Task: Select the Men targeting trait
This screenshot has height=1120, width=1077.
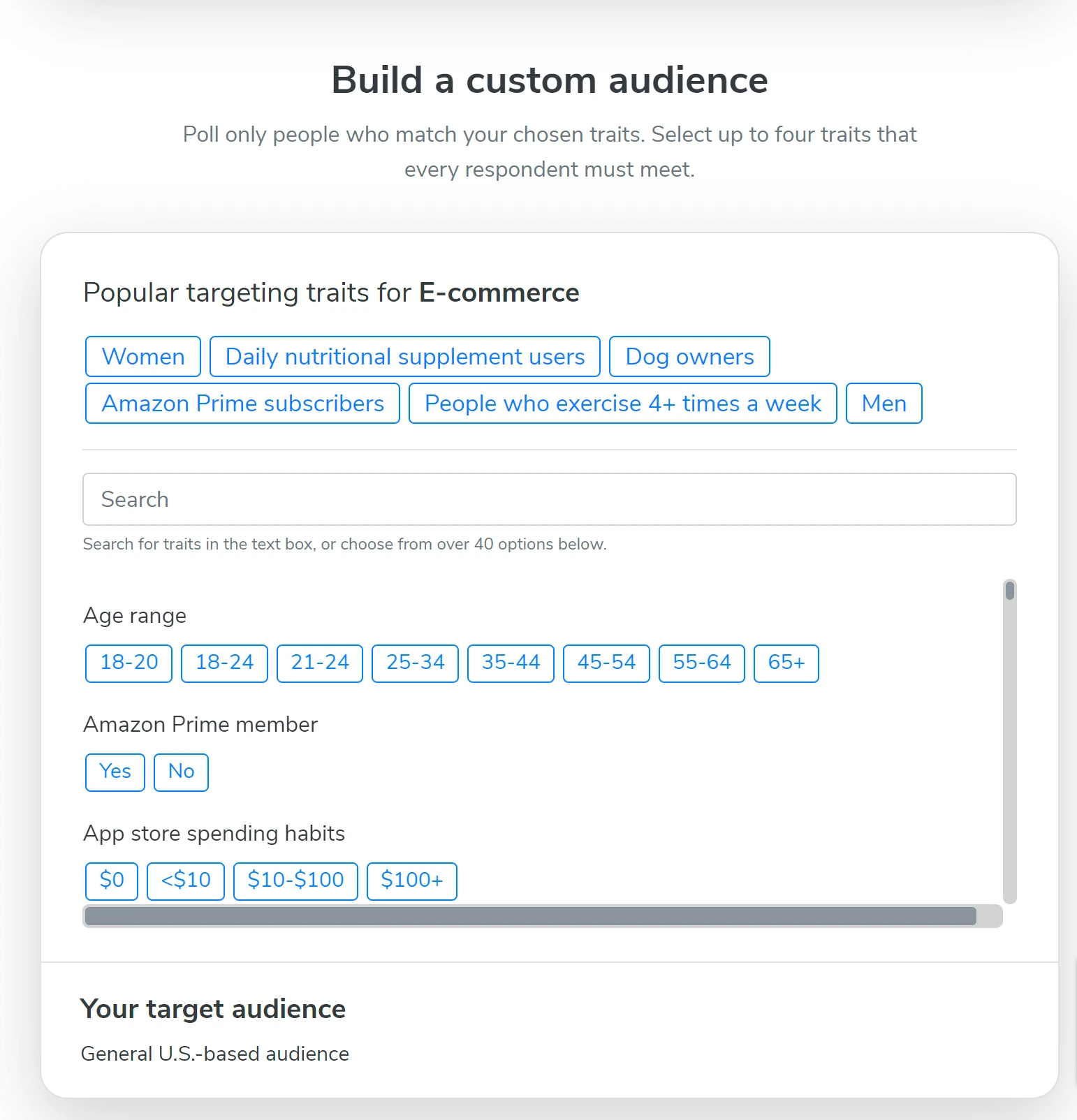Action: pos(884,404)
